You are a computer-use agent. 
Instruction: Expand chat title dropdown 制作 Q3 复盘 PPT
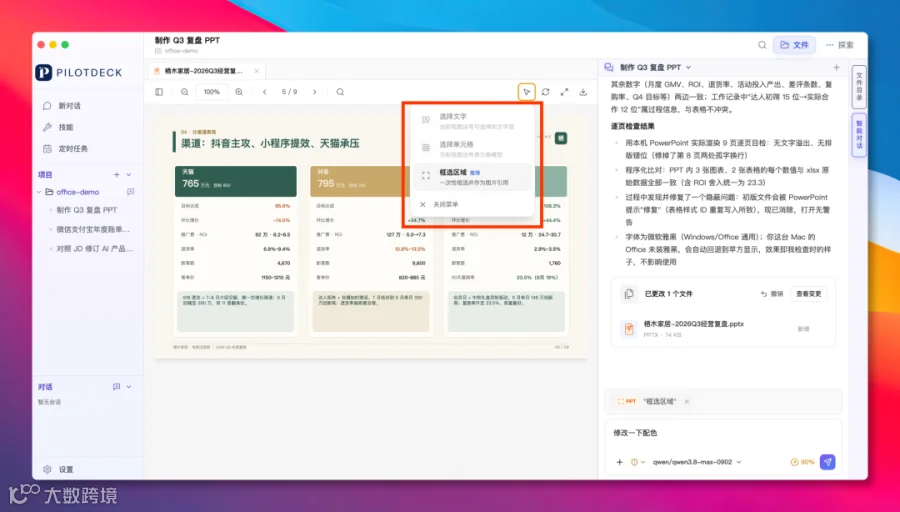pyautogui.click(x=689, y=68)
